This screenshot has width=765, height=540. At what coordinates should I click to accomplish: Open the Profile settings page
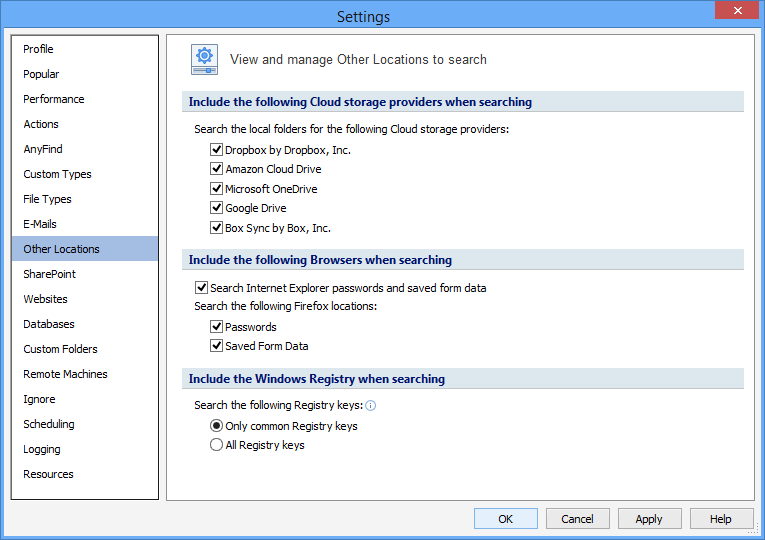(39, 49)
